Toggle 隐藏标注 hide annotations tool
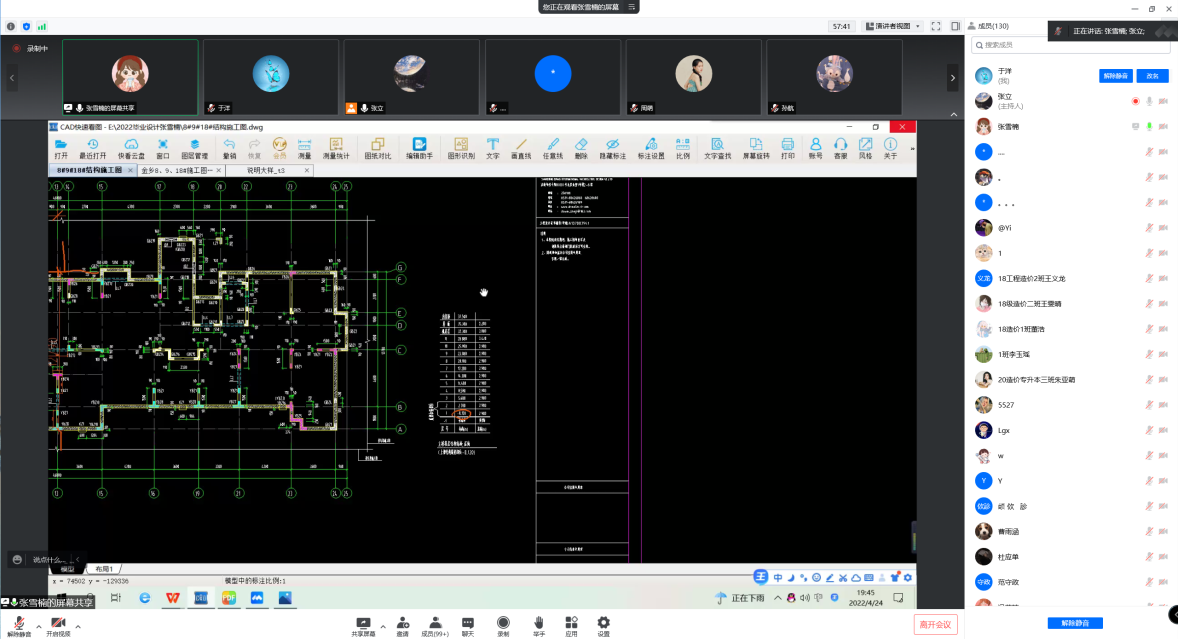This screenshot has width=1178, height=639. (612, 149)
